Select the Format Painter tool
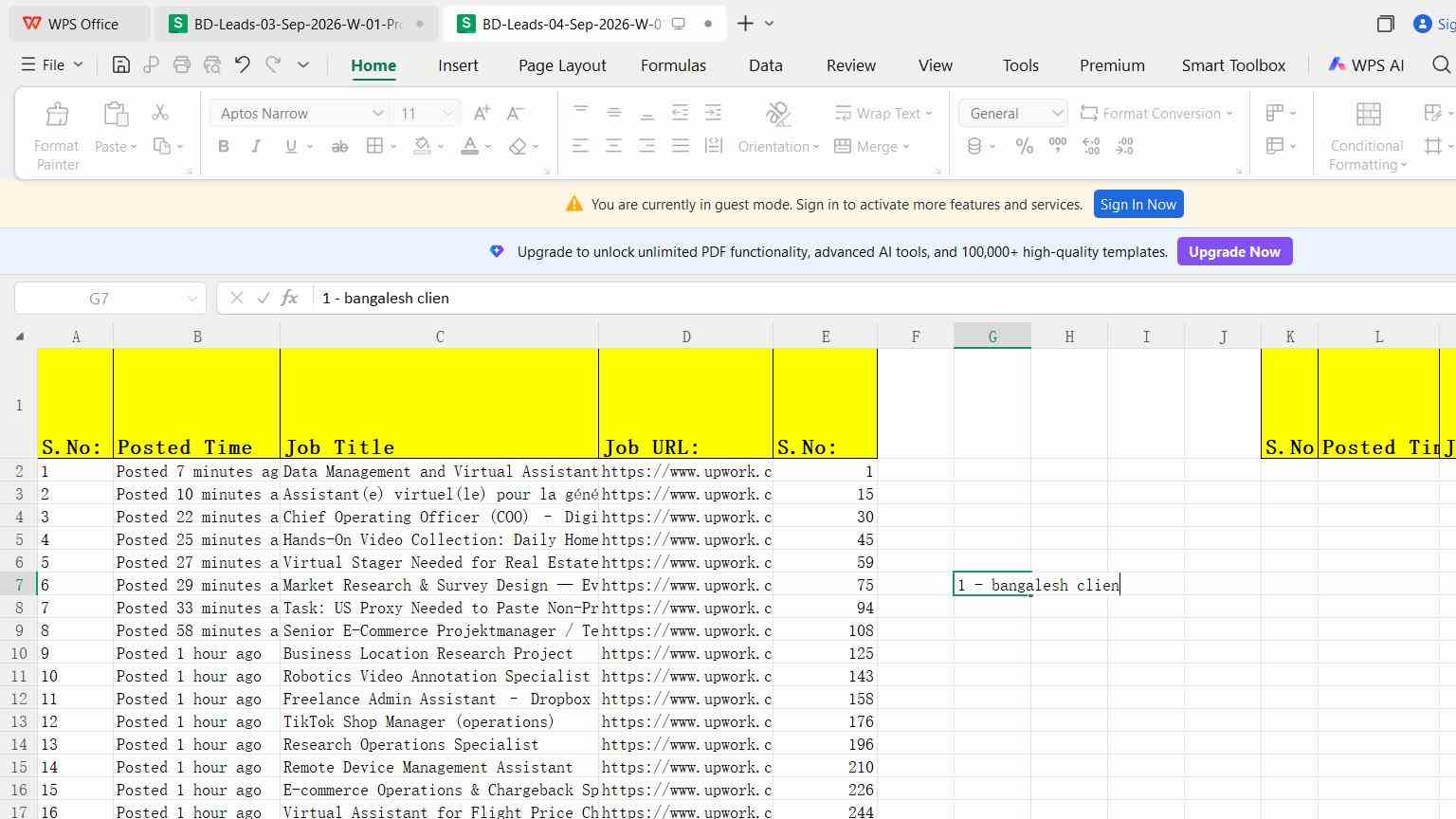Image resolution: width=1456 pixels, height=819 pixels. pyautogui.click(x=57, y=136)
